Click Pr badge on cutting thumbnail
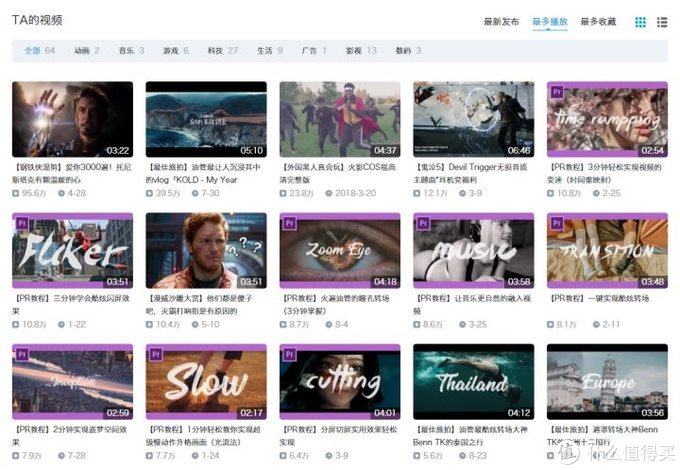The image size is (680, 470). coord(288,354)
